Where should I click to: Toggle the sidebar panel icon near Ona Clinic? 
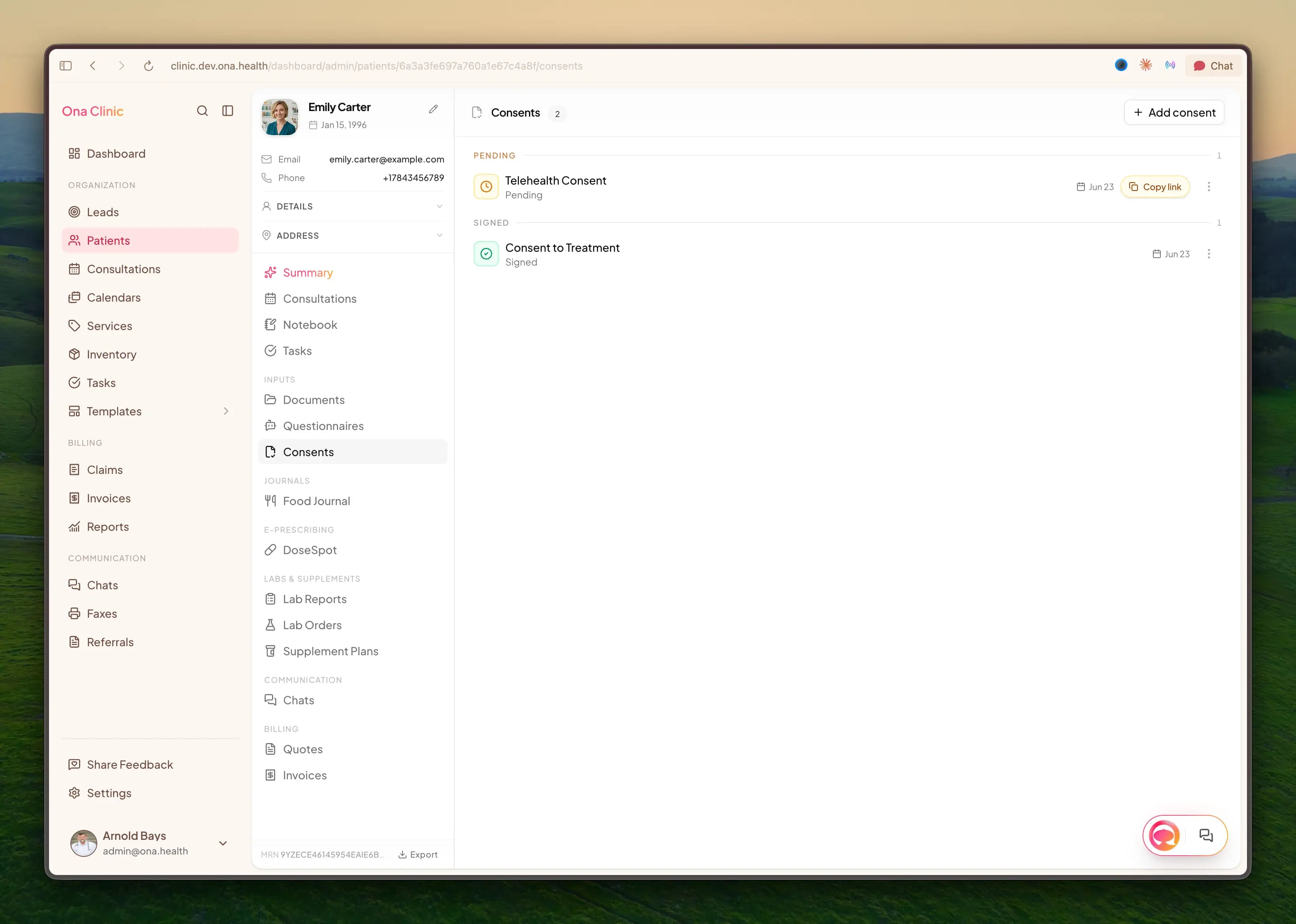point(228,111)
